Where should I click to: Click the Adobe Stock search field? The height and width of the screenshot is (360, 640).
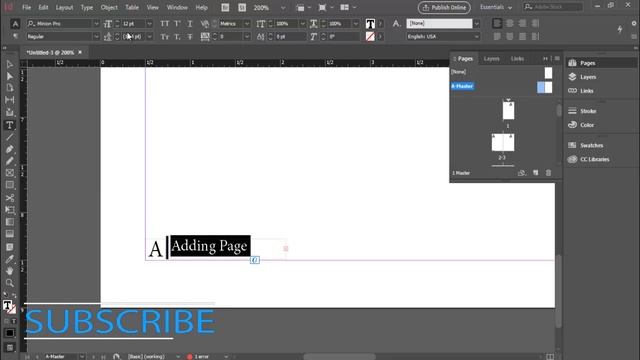tap(553, 7)
